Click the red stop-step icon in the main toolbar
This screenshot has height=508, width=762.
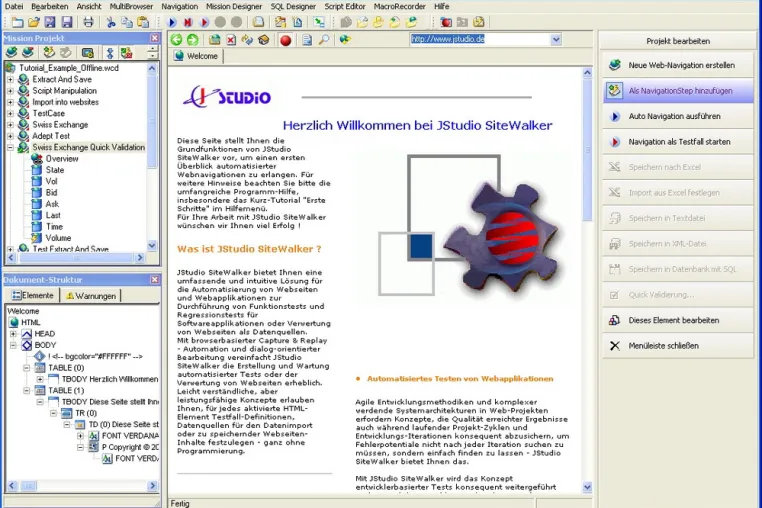click(x=188, y=22)
